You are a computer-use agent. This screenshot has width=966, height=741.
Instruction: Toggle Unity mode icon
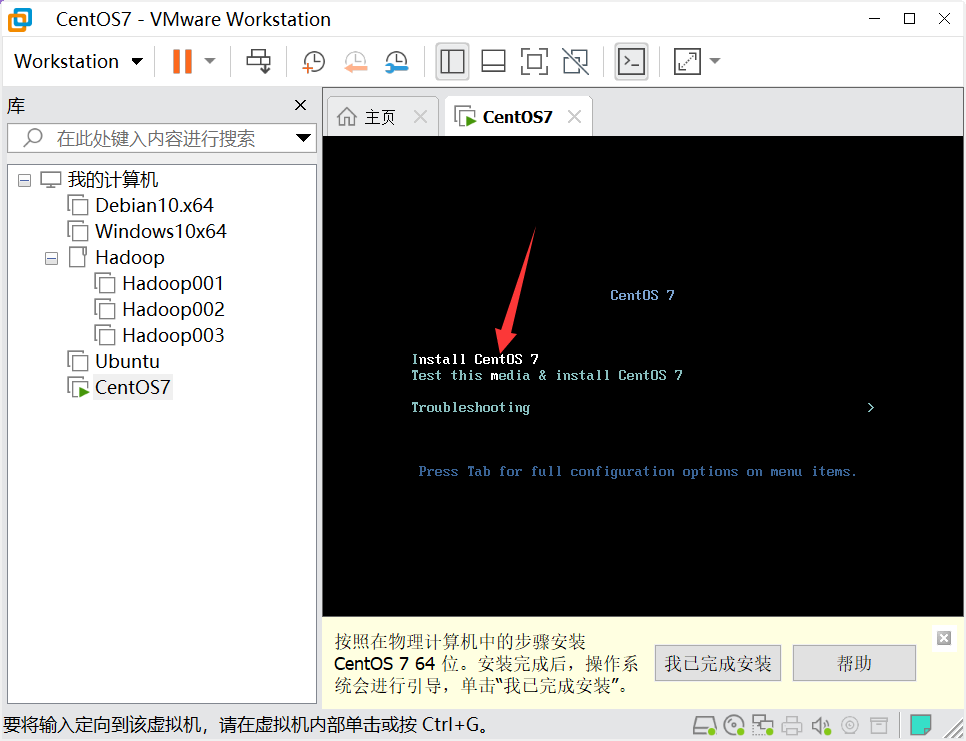[575, 62]
